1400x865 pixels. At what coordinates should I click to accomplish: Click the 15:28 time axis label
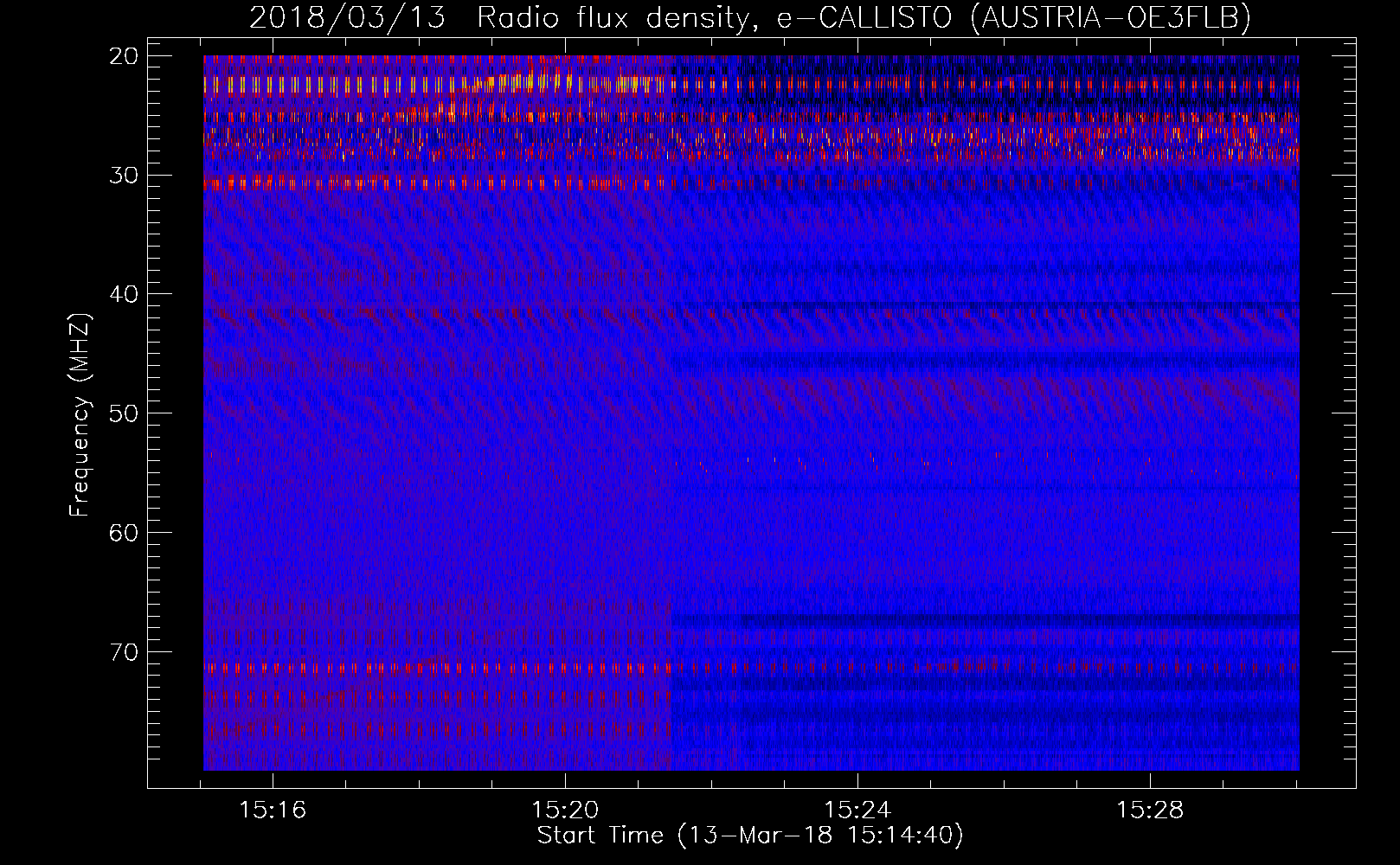(x=1150, y=811)
